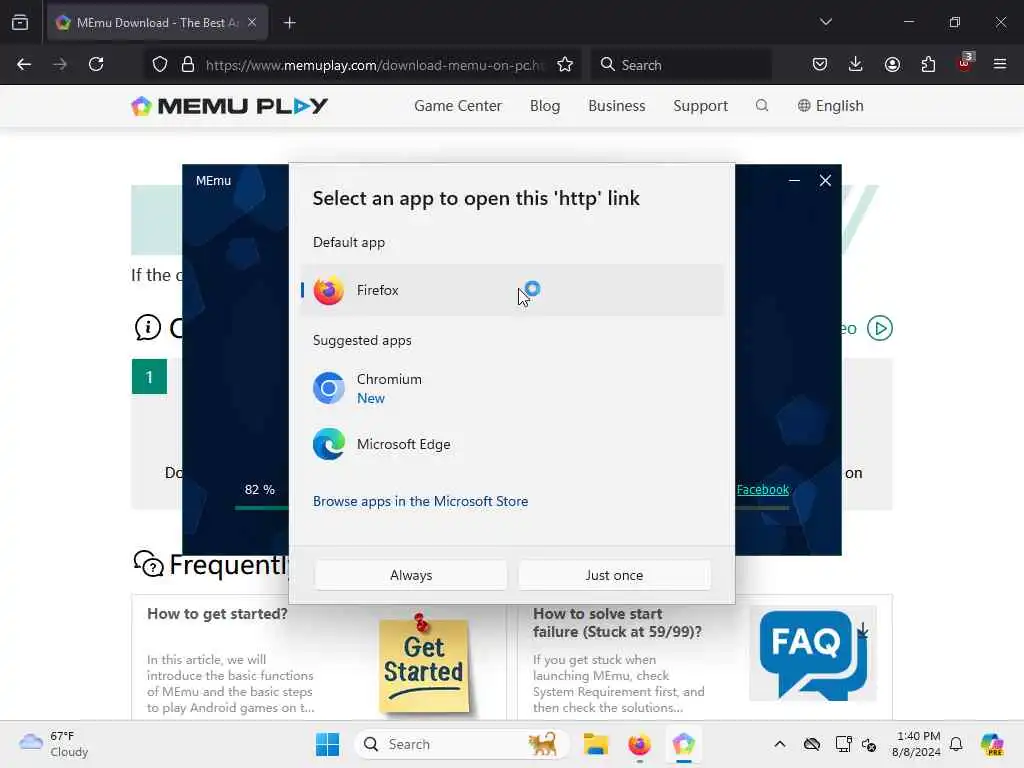Viewport: 1024px width, 768px height.
Task: Open the Support menu item
Action: point(700,106)
